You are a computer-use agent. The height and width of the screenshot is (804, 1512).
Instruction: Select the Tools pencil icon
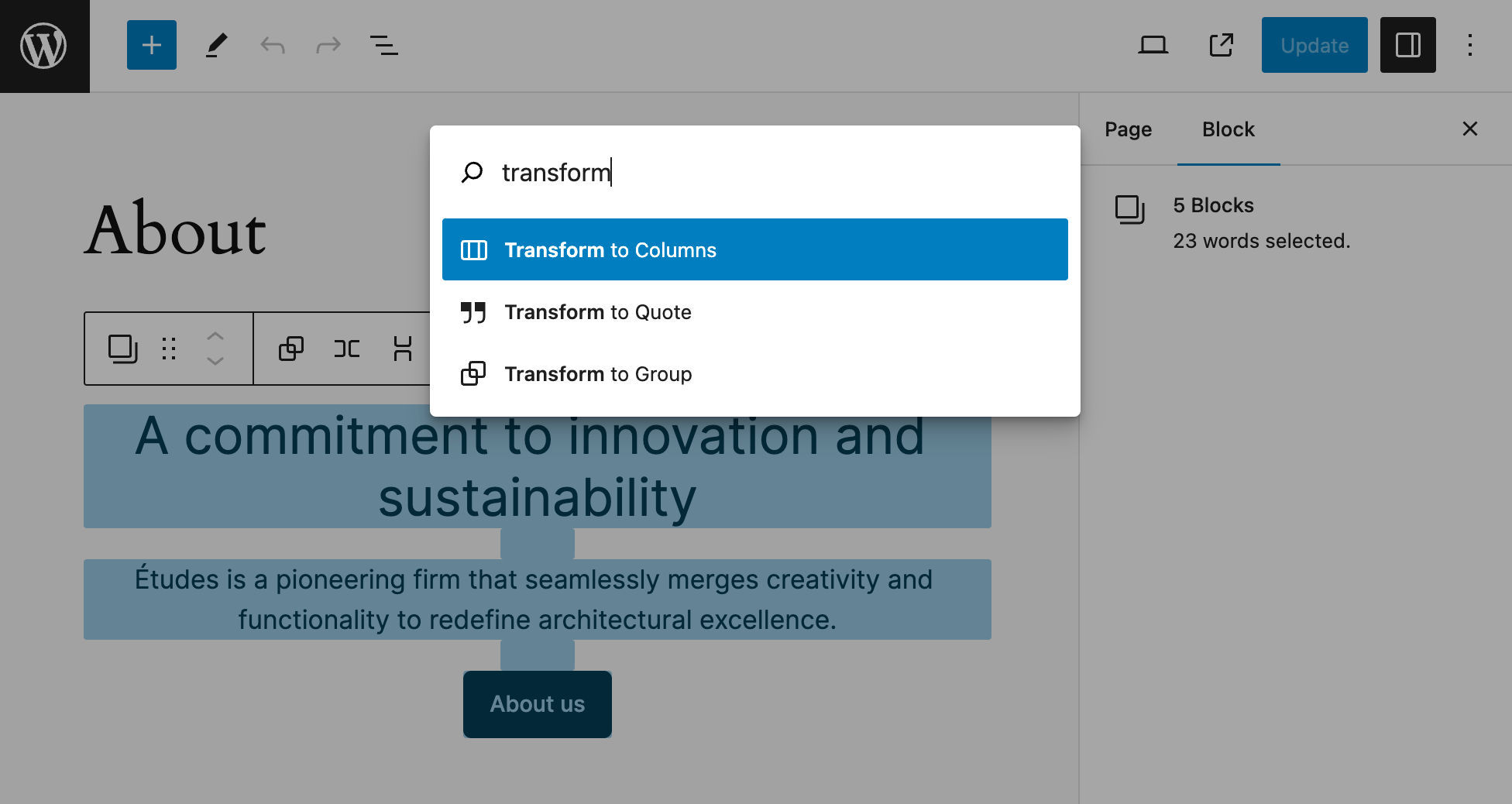(217, 45)
